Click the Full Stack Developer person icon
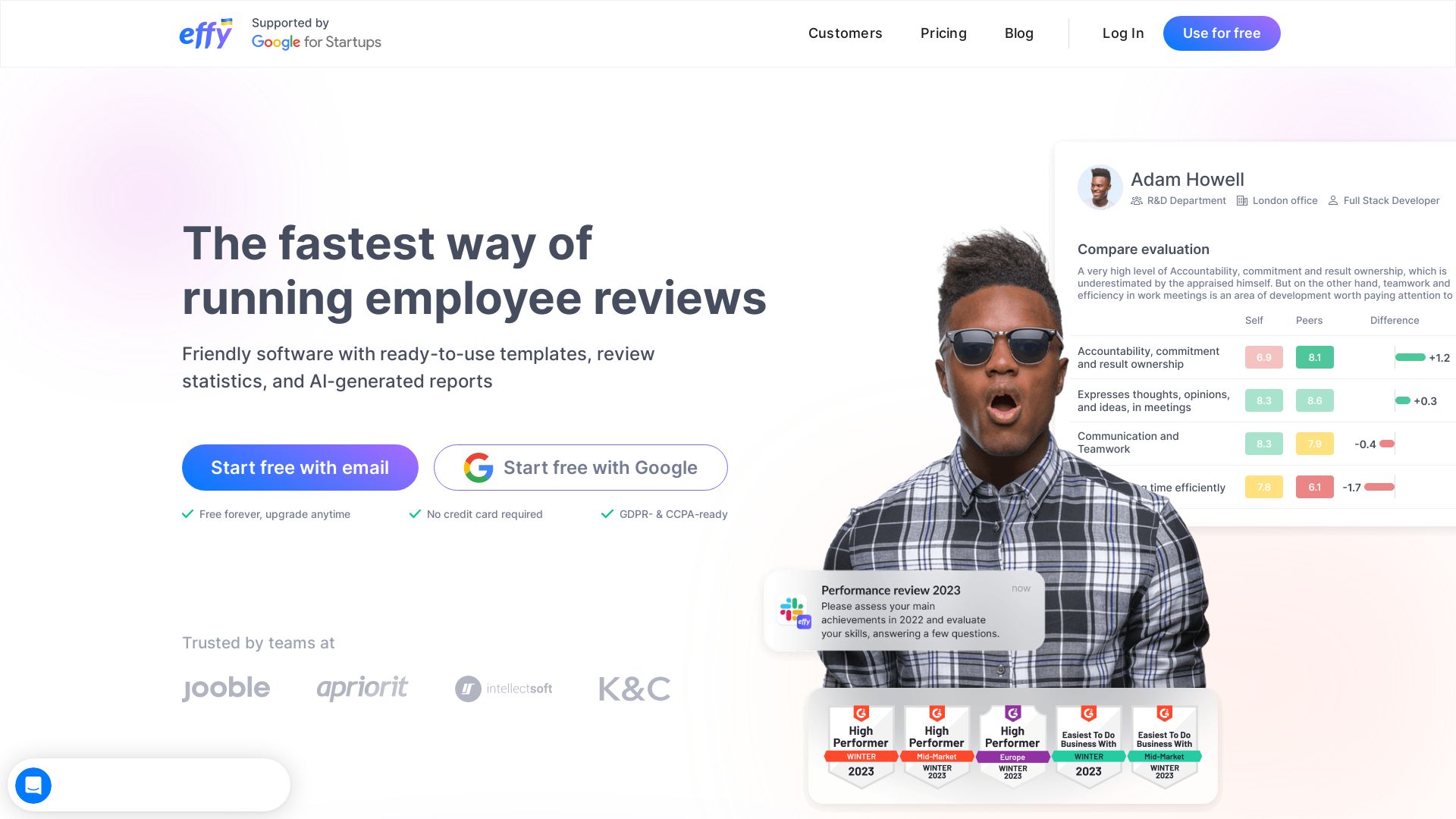Image resolution: width=1456 pixels, height=819 pixels. click(1333, 200)
